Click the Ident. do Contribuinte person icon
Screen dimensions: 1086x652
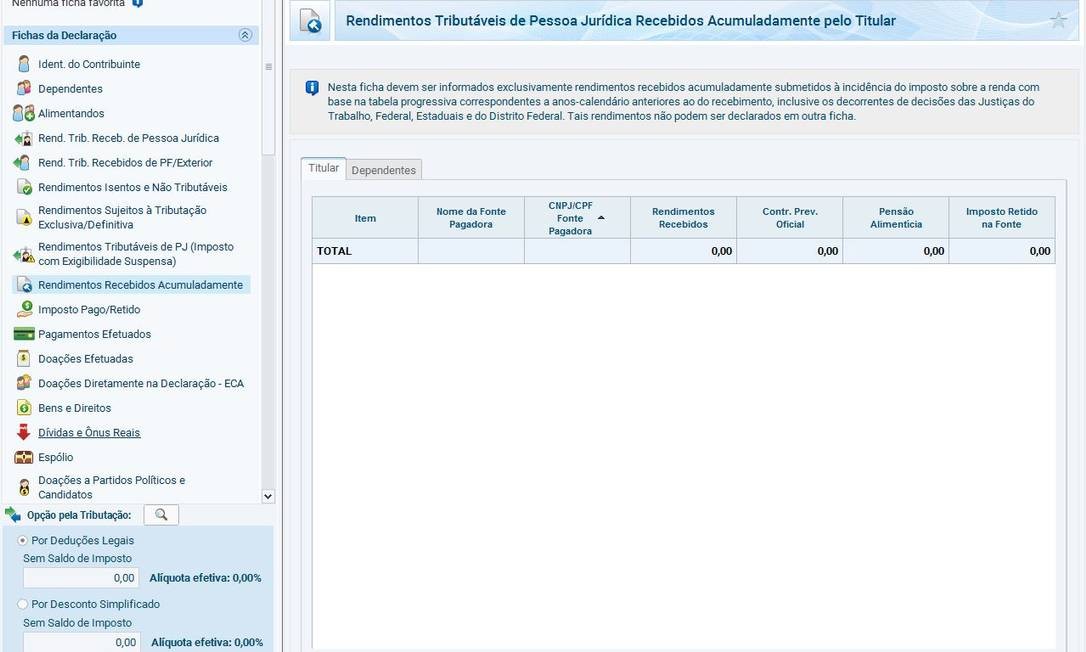(24, 64)
